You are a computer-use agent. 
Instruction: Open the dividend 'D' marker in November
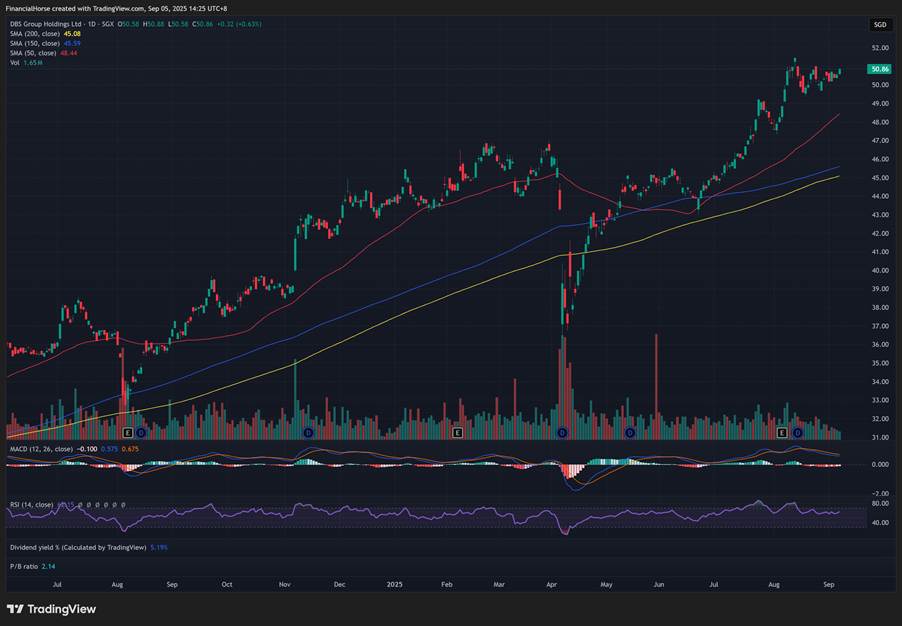[x=308, y=432]
